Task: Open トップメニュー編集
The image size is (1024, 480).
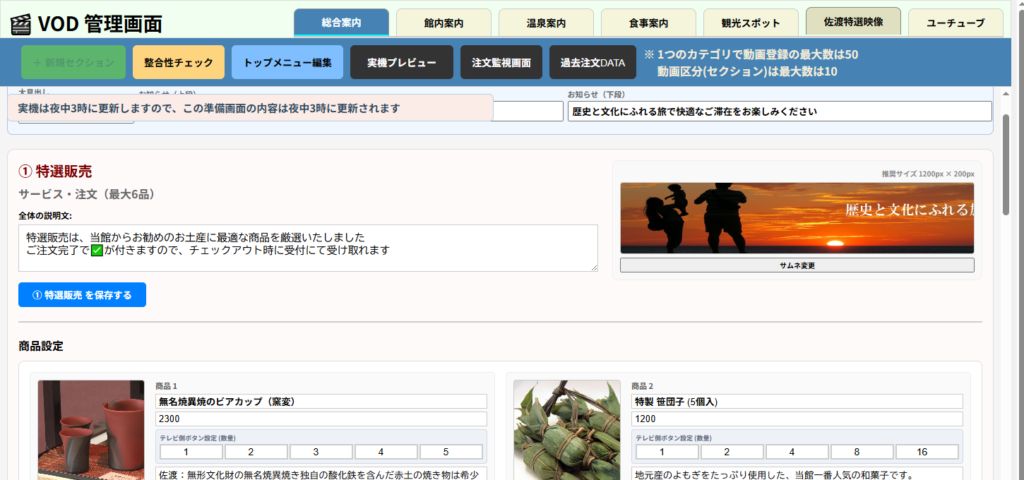Action: 287,63
